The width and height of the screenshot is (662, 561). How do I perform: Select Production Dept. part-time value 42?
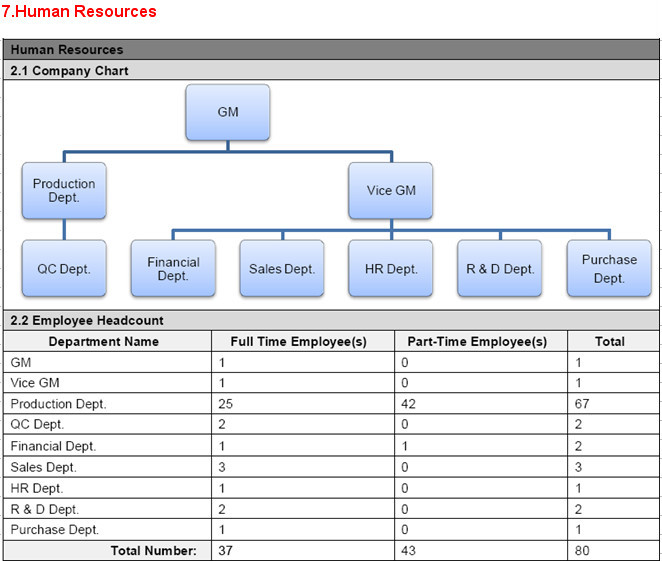[x=408, y=404]
